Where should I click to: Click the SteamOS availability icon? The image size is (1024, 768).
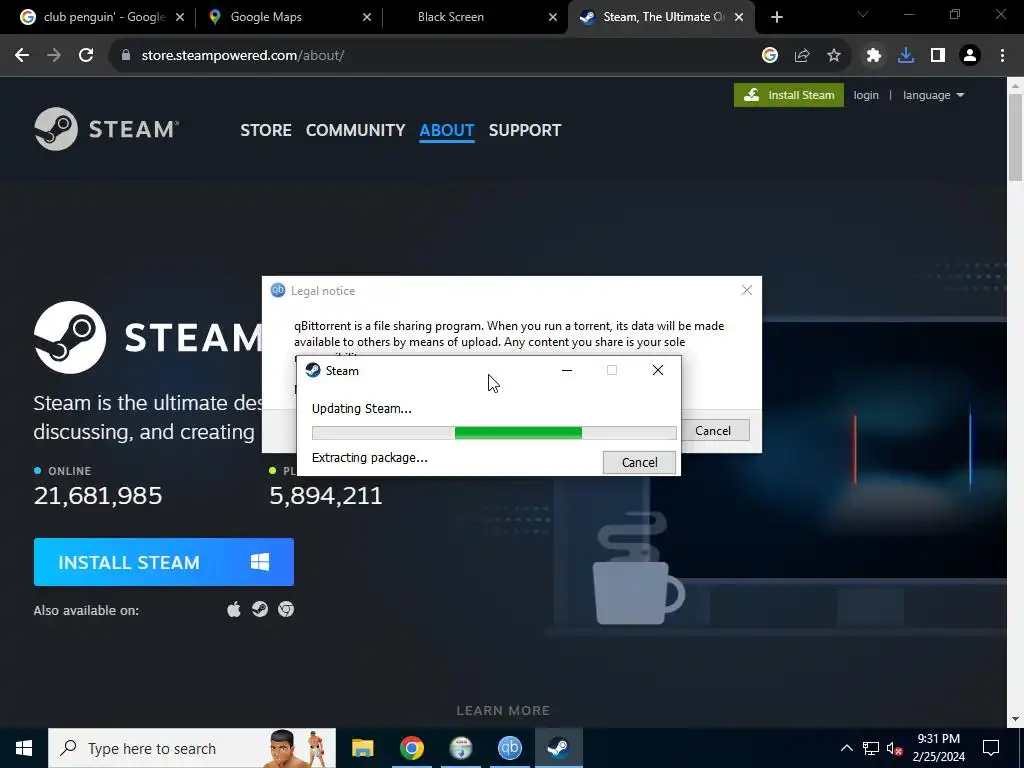(x=260, y=609)
